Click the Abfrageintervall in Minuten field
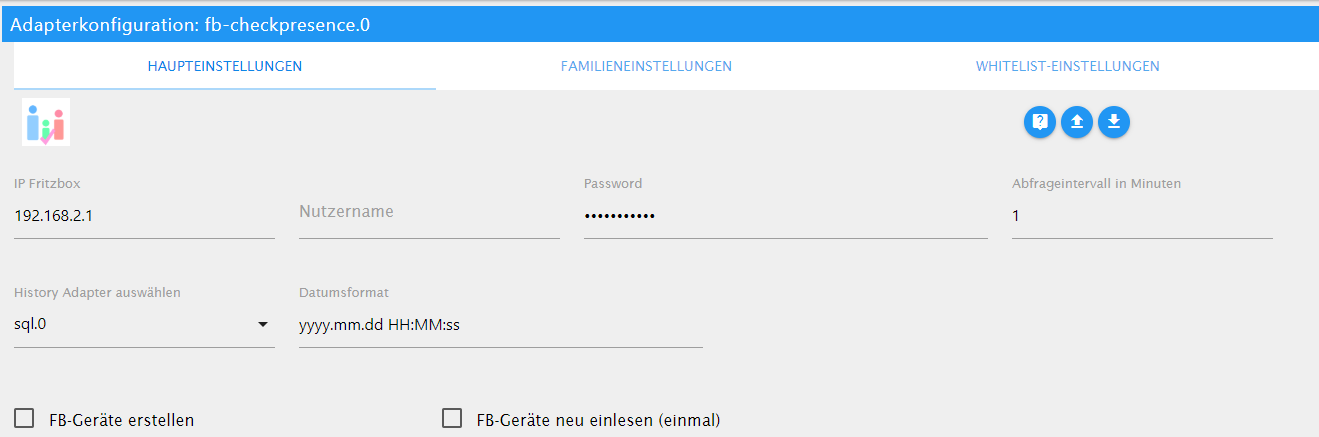1319x437 pixels. (1141, 216)
